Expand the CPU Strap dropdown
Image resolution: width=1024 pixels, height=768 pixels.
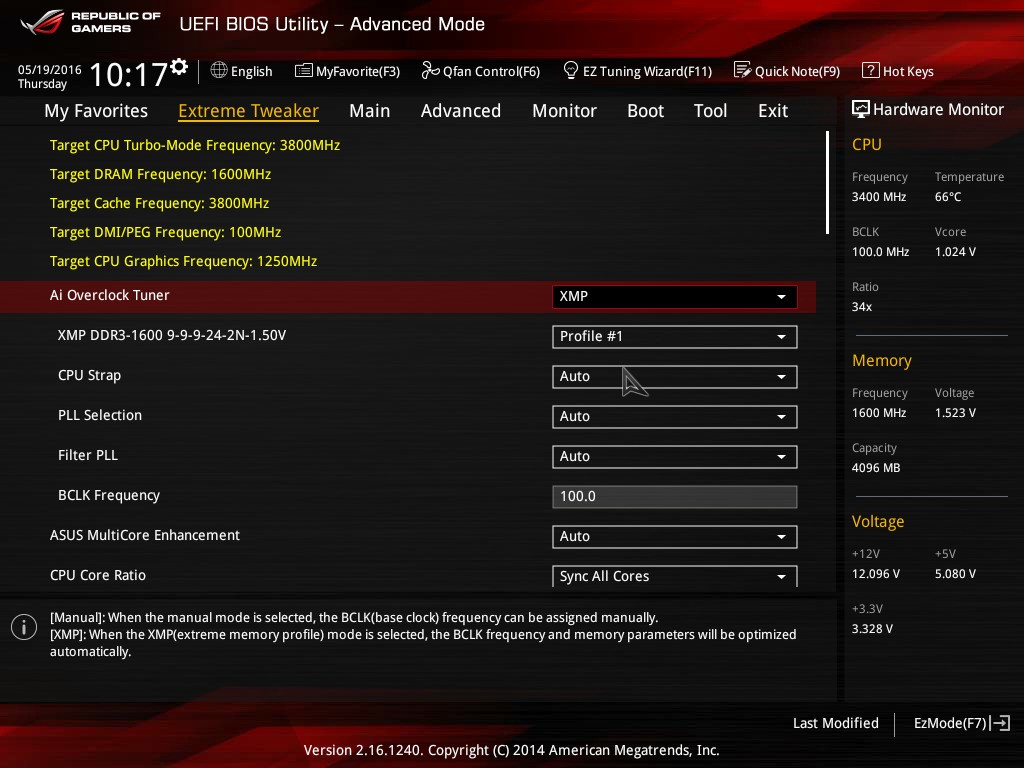674,377
